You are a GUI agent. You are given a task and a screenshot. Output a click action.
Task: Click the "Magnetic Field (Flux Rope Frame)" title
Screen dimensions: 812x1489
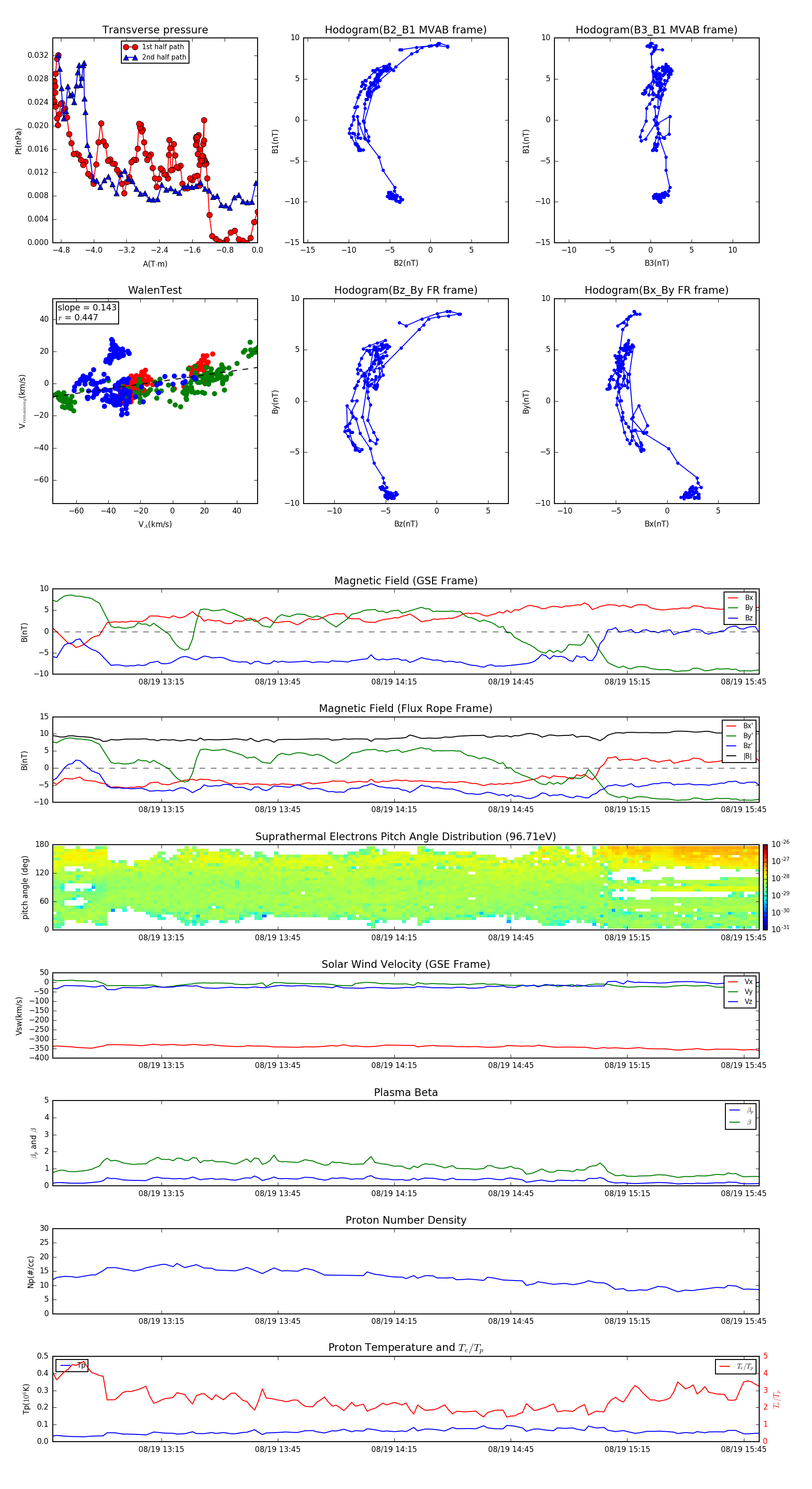coord(406,709)
